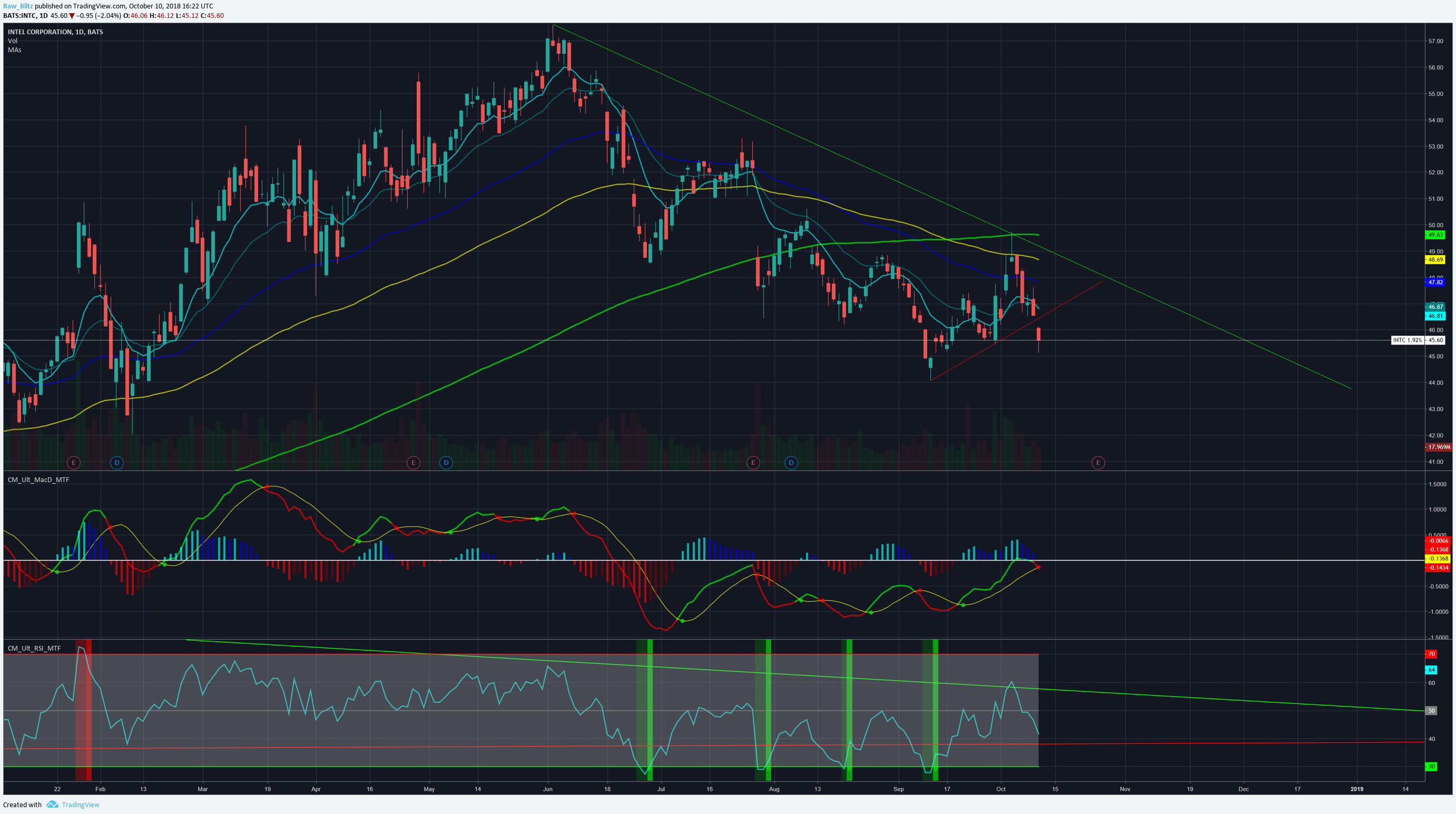Select the MAs indicator legend
This screenshot has height=814, width=1456.
click(15, 50)
